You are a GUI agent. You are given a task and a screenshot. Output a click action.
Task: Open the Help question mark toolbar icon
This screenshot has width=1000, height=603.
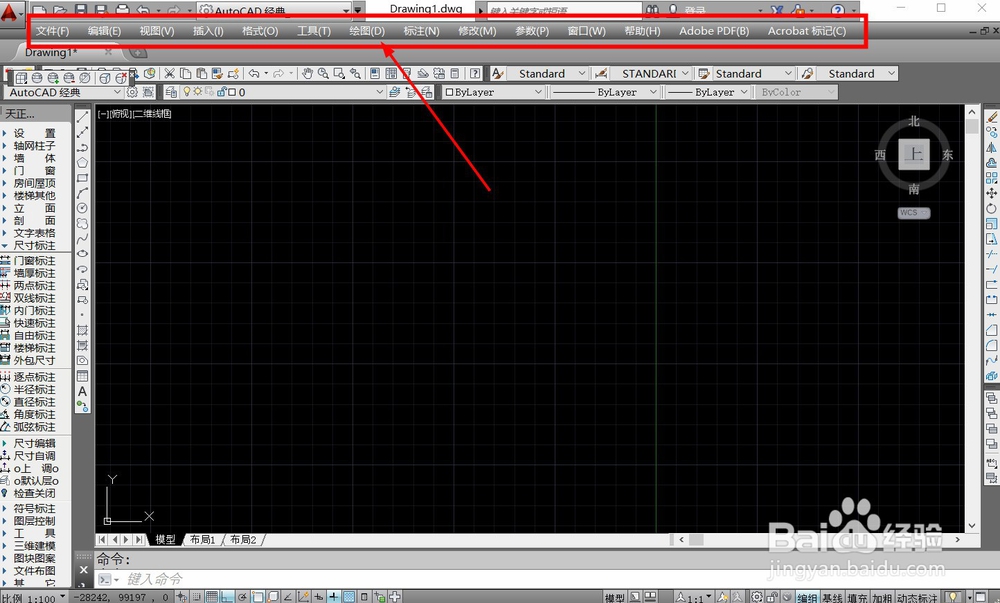pos(475,74)
